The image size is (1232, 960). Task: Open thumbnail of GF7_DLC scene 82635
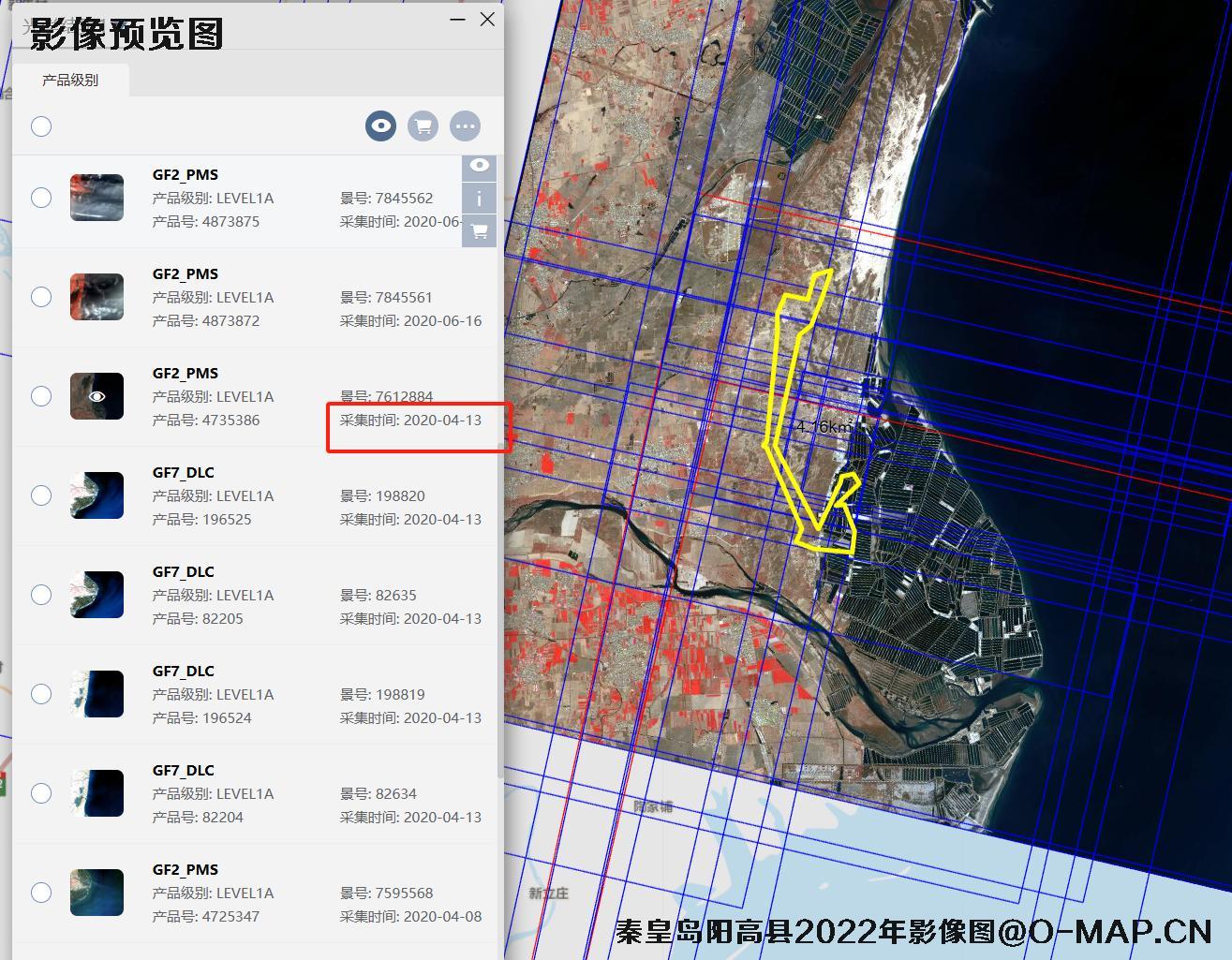tap(96, 595)
